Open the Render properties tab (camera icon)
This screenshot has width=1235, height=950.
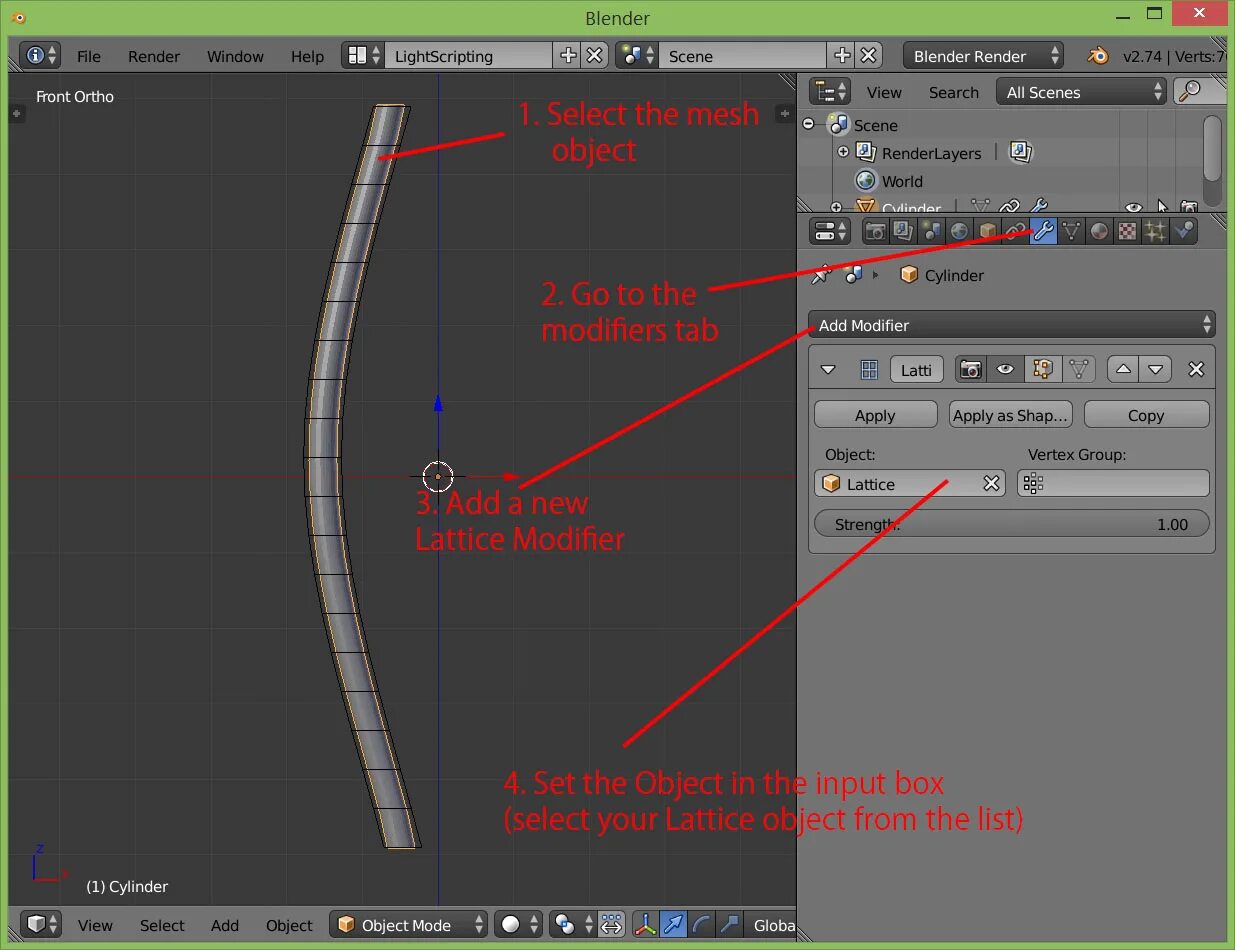(x=876, y=231)
